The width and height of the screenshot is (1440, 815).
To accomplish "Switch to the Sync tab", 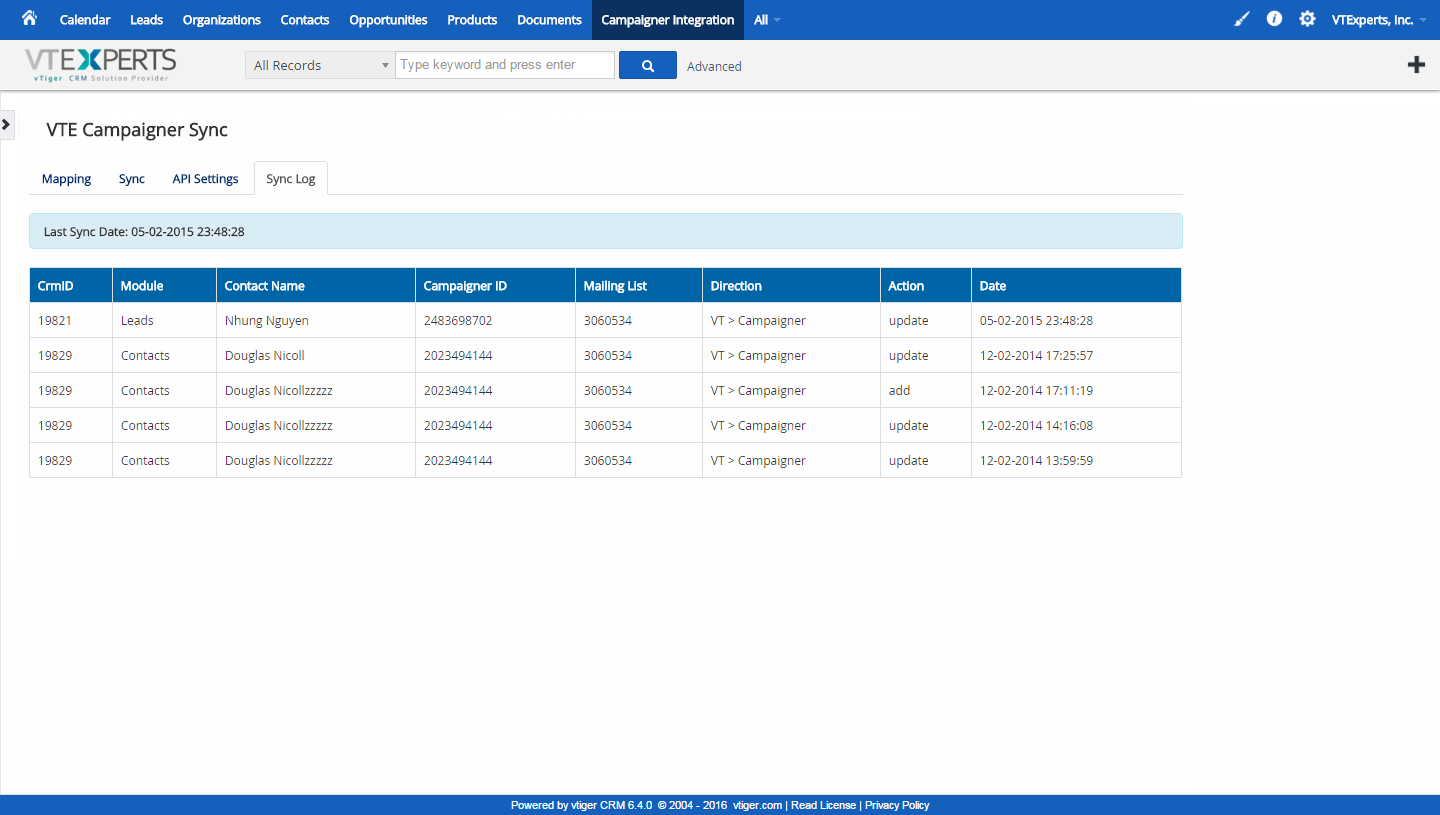I will pyautogui.click(x=132, y=179).
